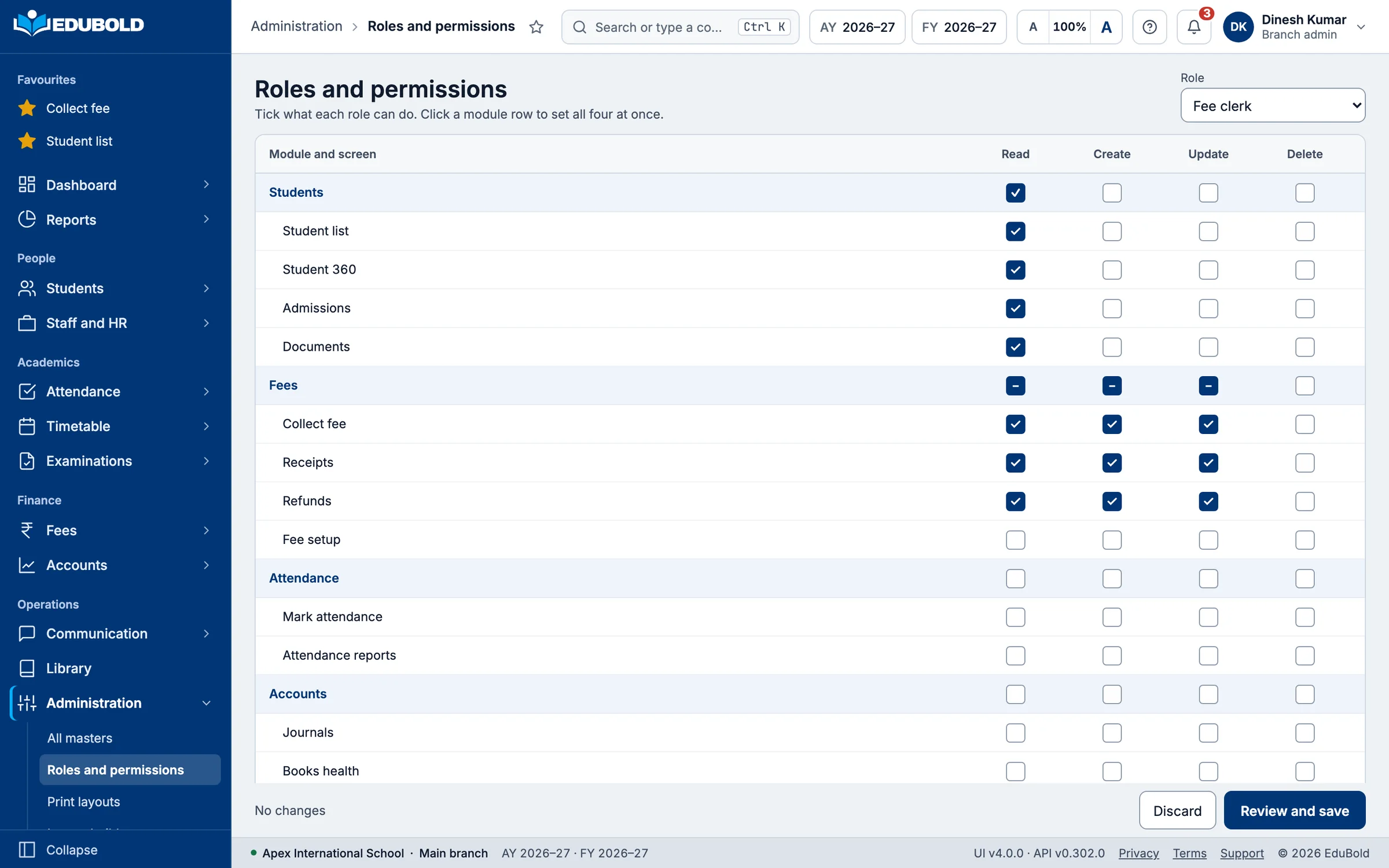Click the Attendance check-square icon in sidebar
Screen dimensions: 1389x868
tap(27, 392)
